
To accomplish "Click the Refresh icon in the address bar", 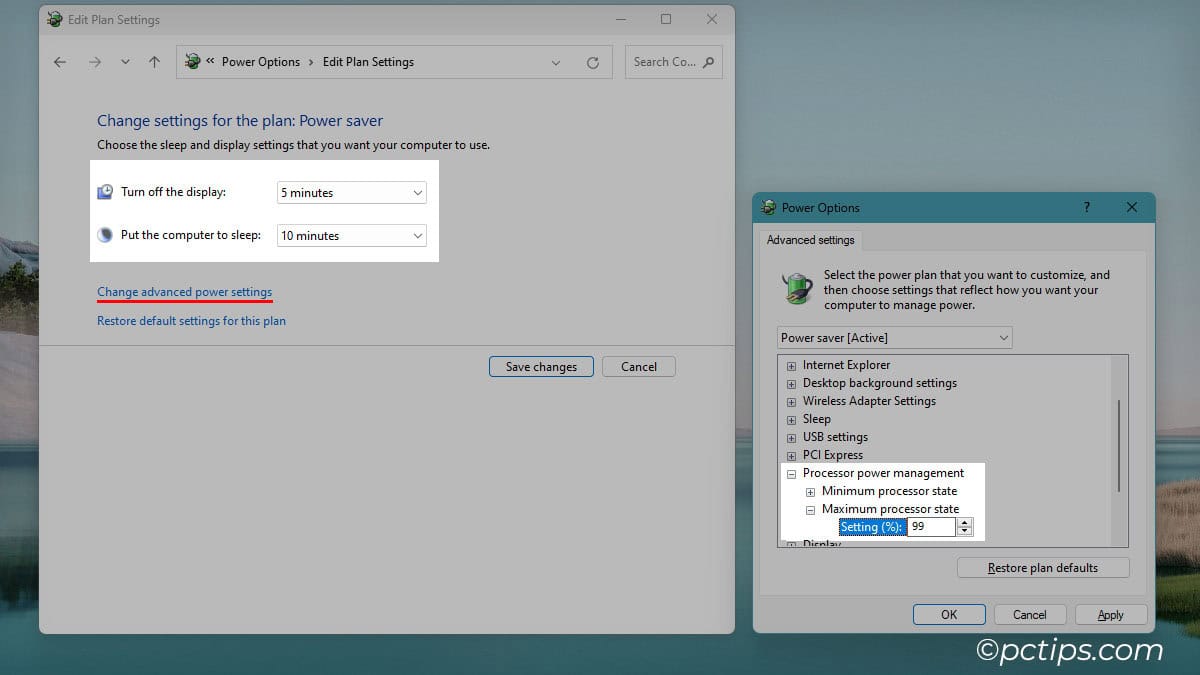I will 592,61.
